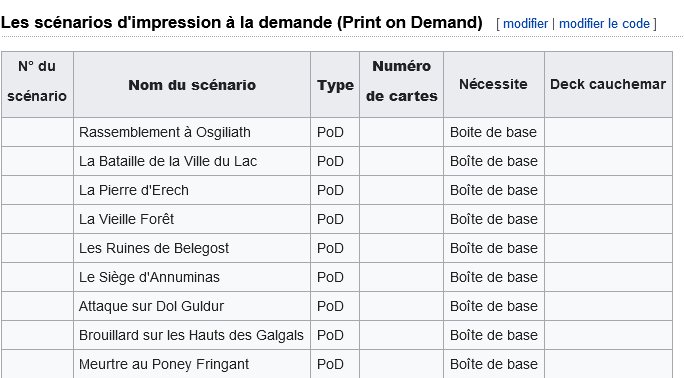Image resolution: width=684 pixels, height=378 pixels.
Task: Select 'Meurtre au Poney Fringant' cell
Action: (x=192, y=364)
